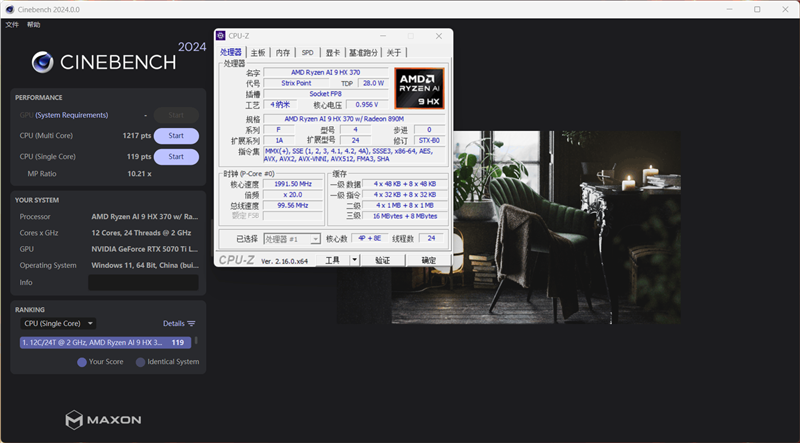Click the 验证 button in CPU-Z
800x443 pixels.
pos(383,260)
